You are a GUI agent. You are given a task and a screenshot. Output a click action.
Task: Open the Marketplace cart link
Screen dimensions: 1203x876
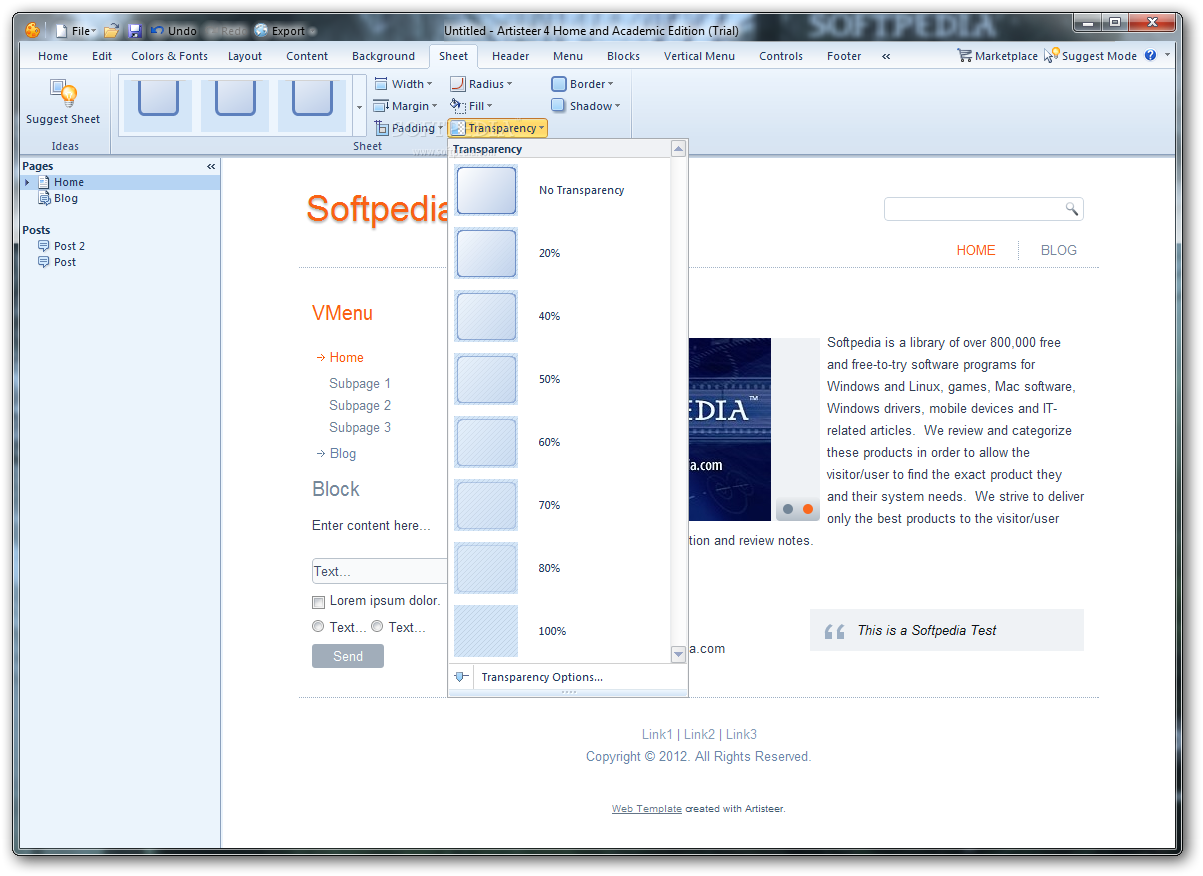[x=997, y=56]
